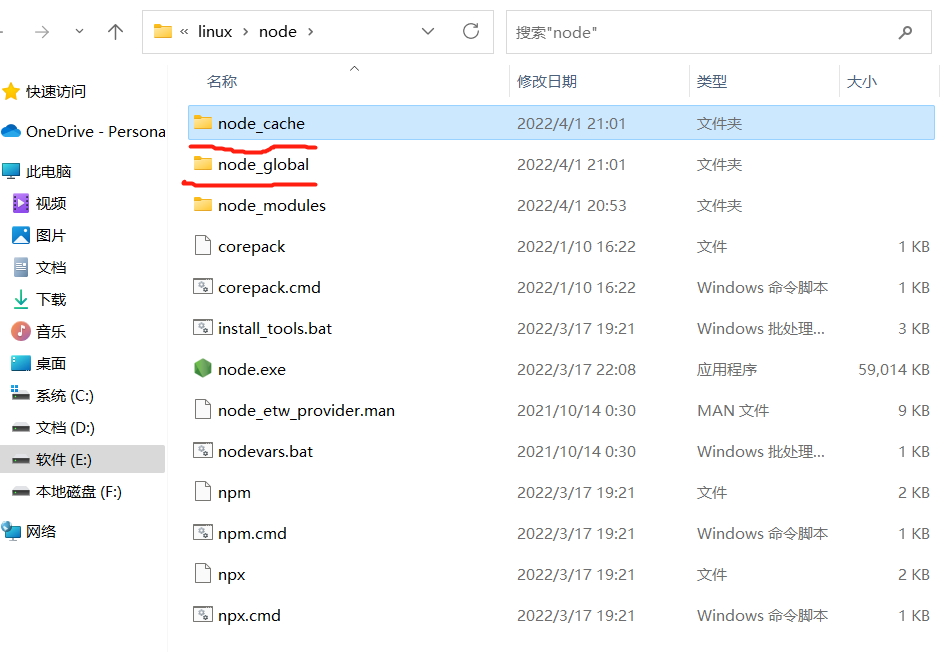Viewport: 942px width, 652px height.
Task: Sort by the 修改日期 column header
Action: [x=547, y=82]
